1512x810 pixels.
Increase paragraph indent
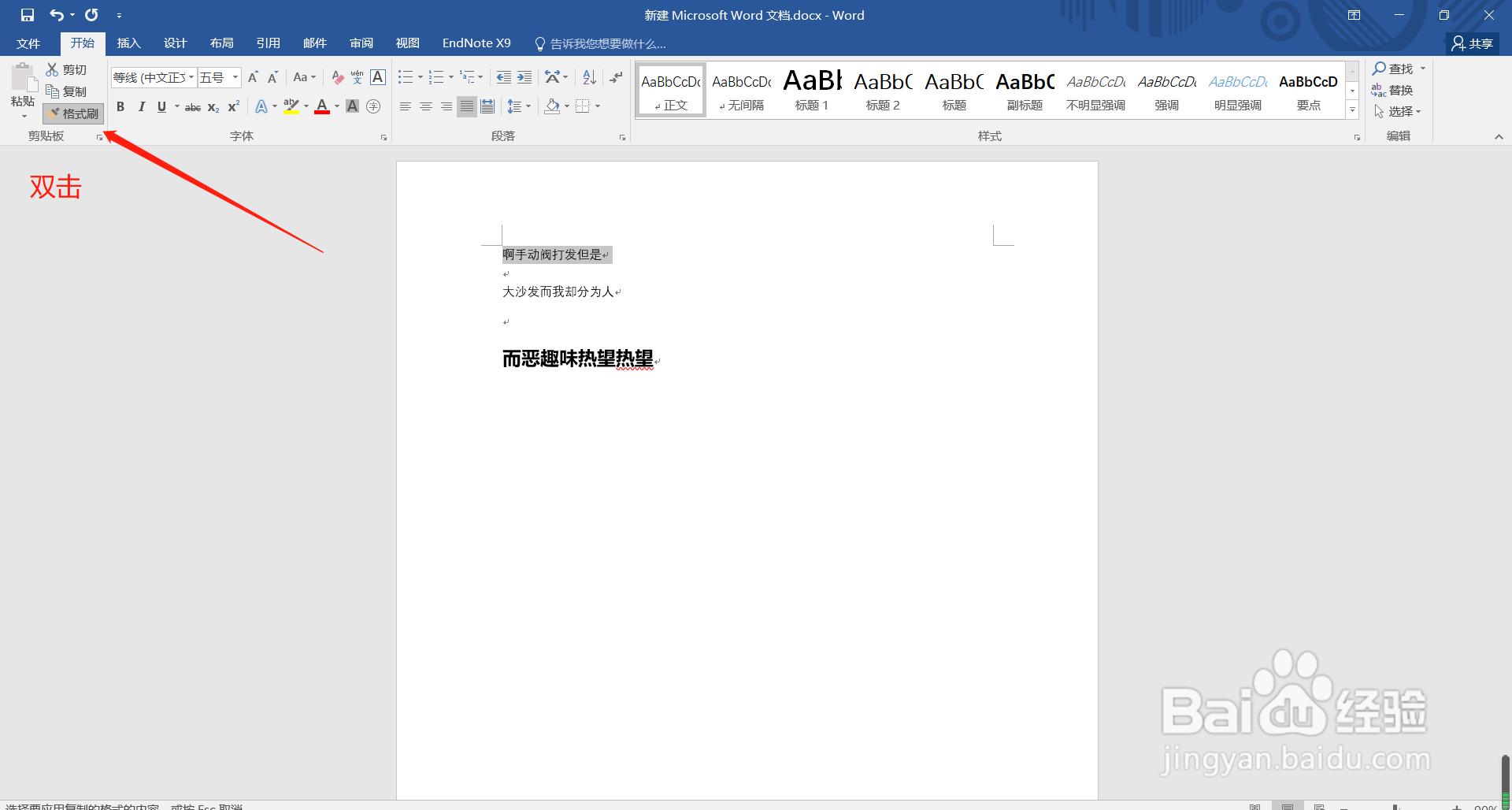(x=524, y=77)
